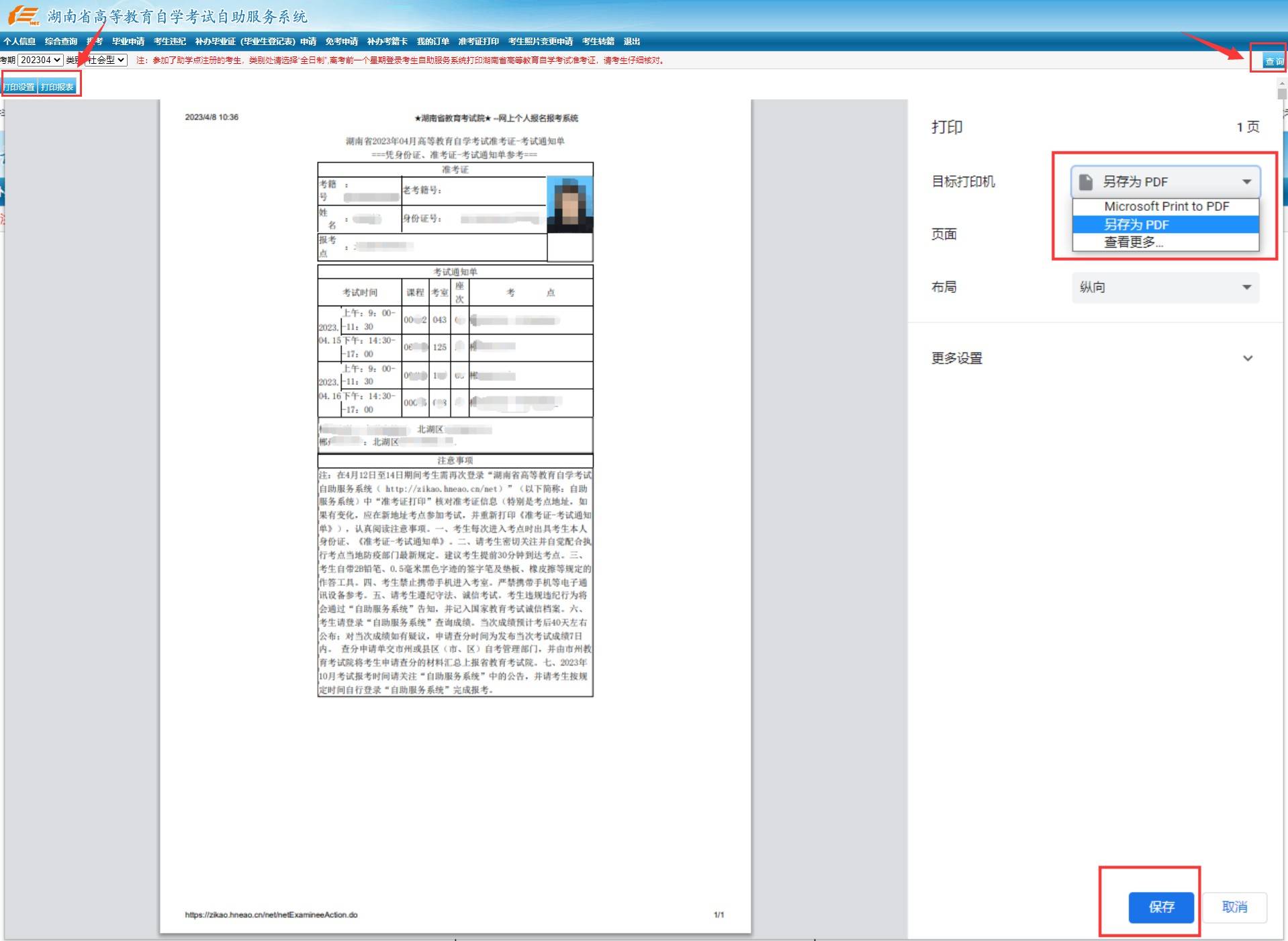Open the 考生转籍 menu item
This screenshot has height=941, width=1288.
(x=598, y=42)
